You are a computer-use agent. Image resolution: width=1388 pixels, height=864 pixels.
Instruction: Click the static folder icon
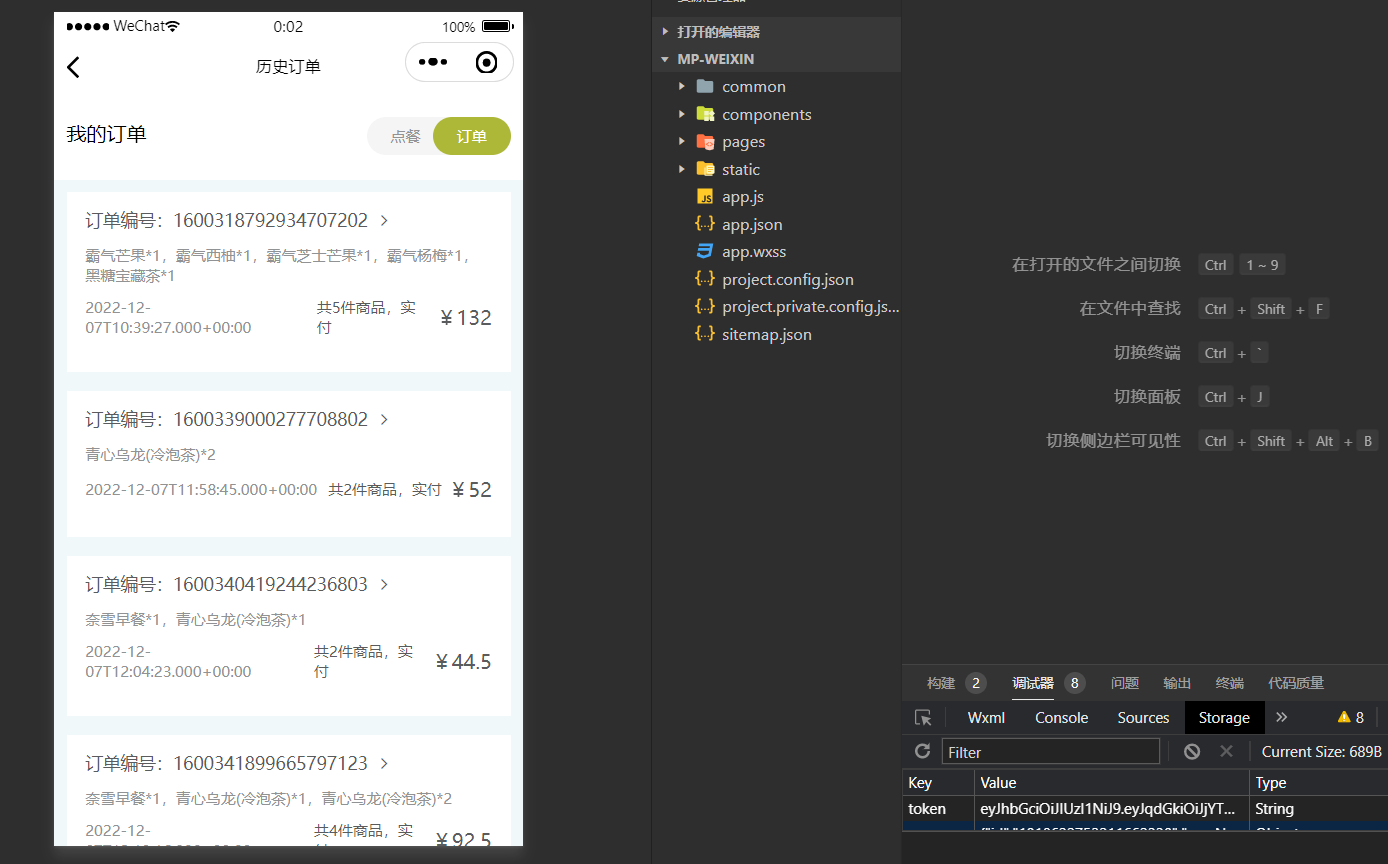click(x=705, y=169)
